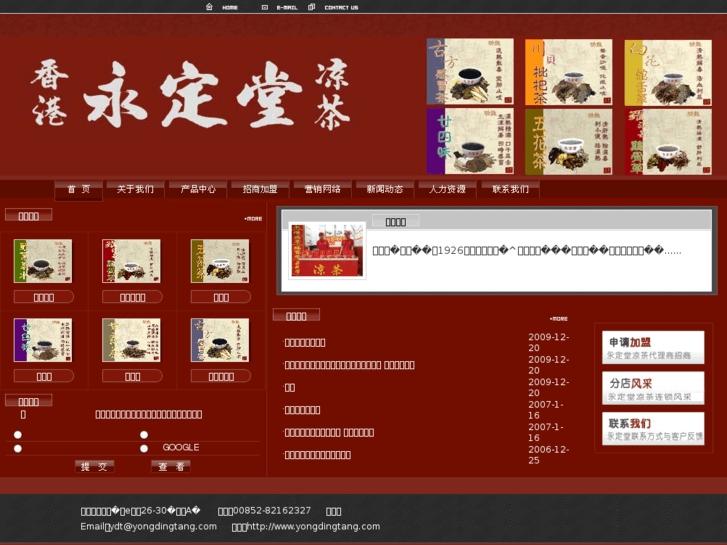Click the orange 枇杷茶 banner image
This screenshot has width=727, height=545.
pos(568,72)
